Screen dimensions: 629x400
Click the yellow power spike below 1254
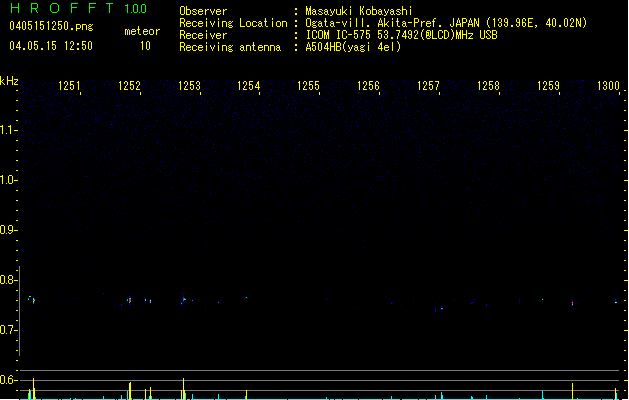click(246, 395)
